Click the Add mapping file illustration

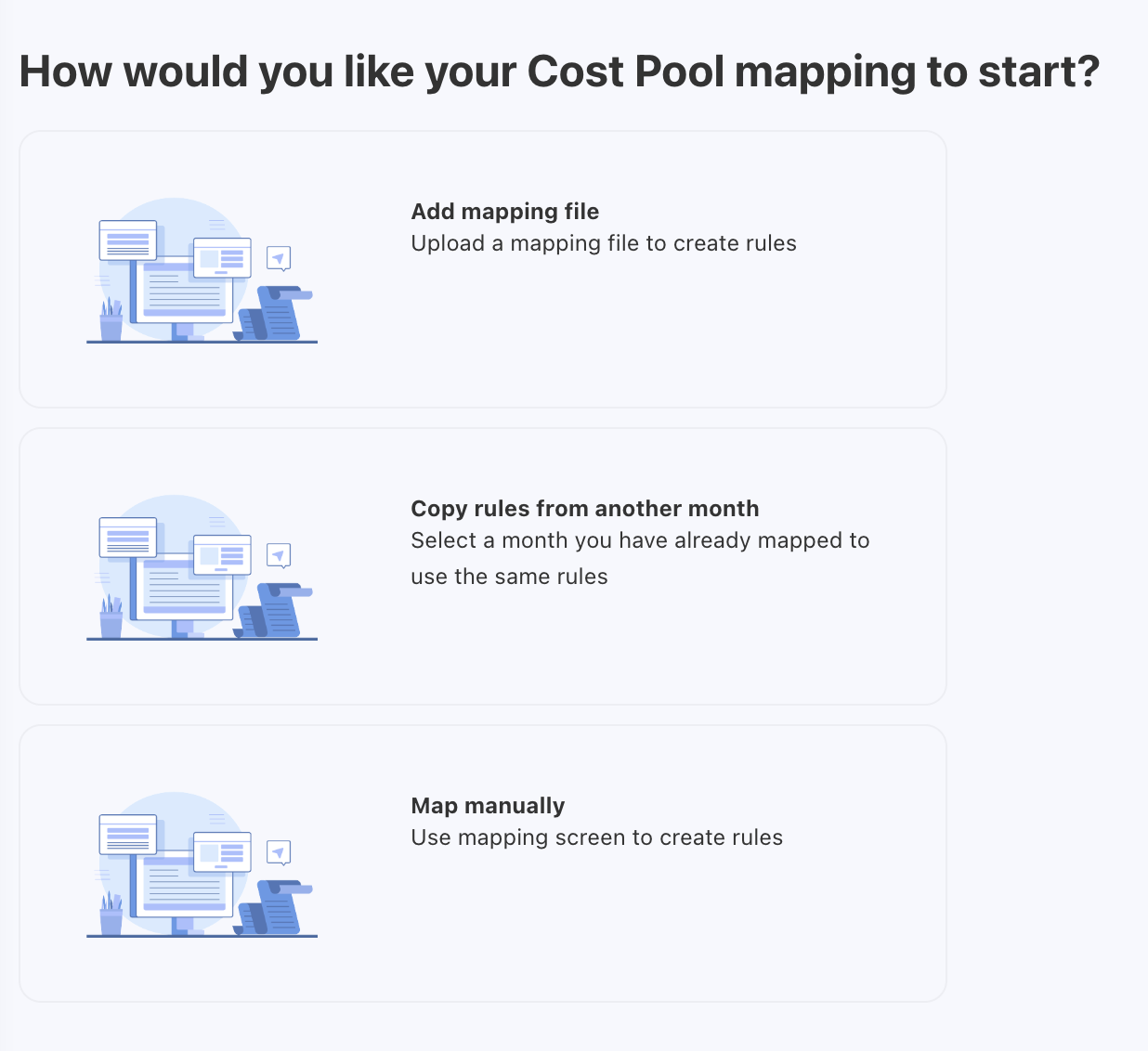tap(202, 270)
